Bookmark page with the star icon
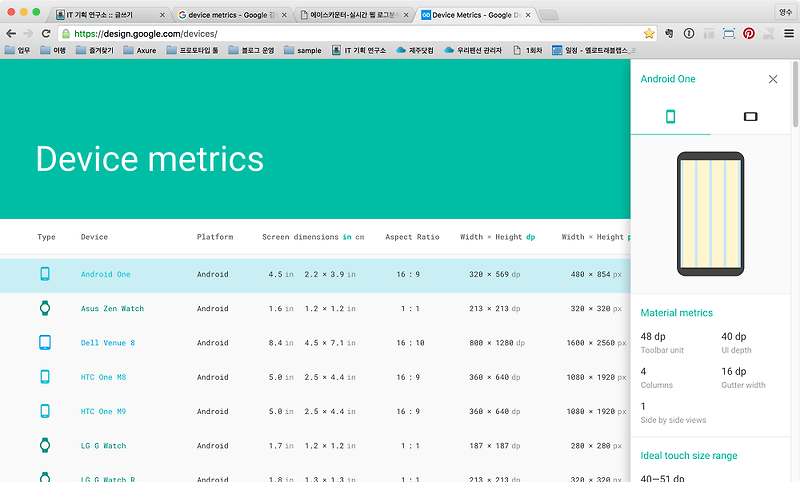Screen dimensions: 800x482 coord(649,34)
